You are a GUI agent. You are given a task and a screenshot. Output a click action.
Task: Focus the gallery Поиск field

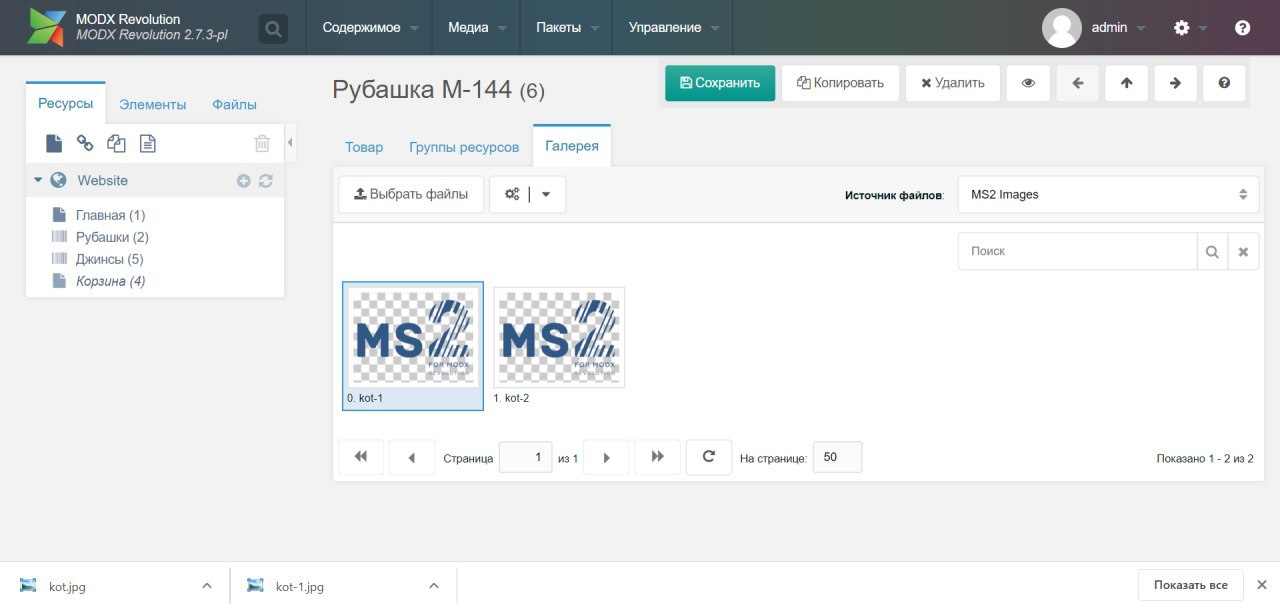[1077, 251]
